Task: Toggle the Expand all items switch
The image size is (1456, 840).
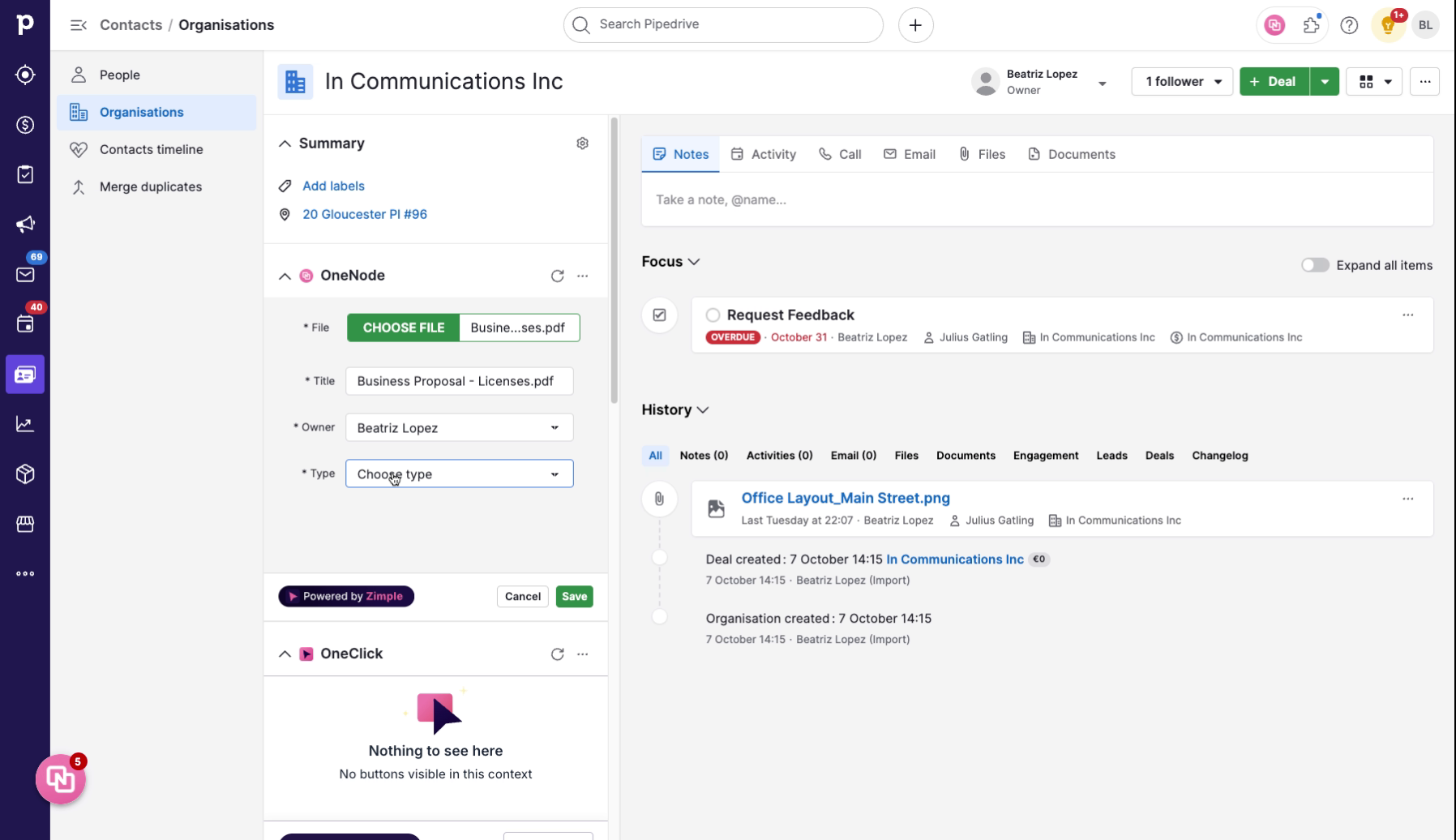Action: point(1315,265)
